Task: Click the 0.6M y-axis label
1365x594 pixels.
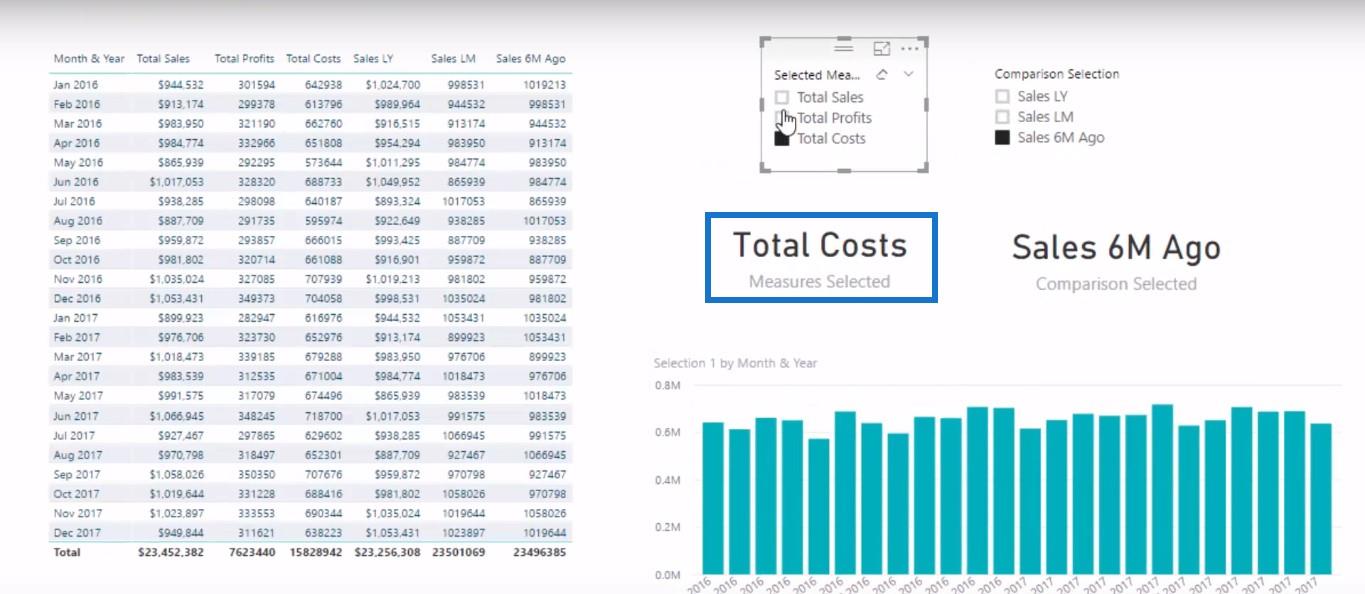Action: pyautogui.click(x=667, y=432)
